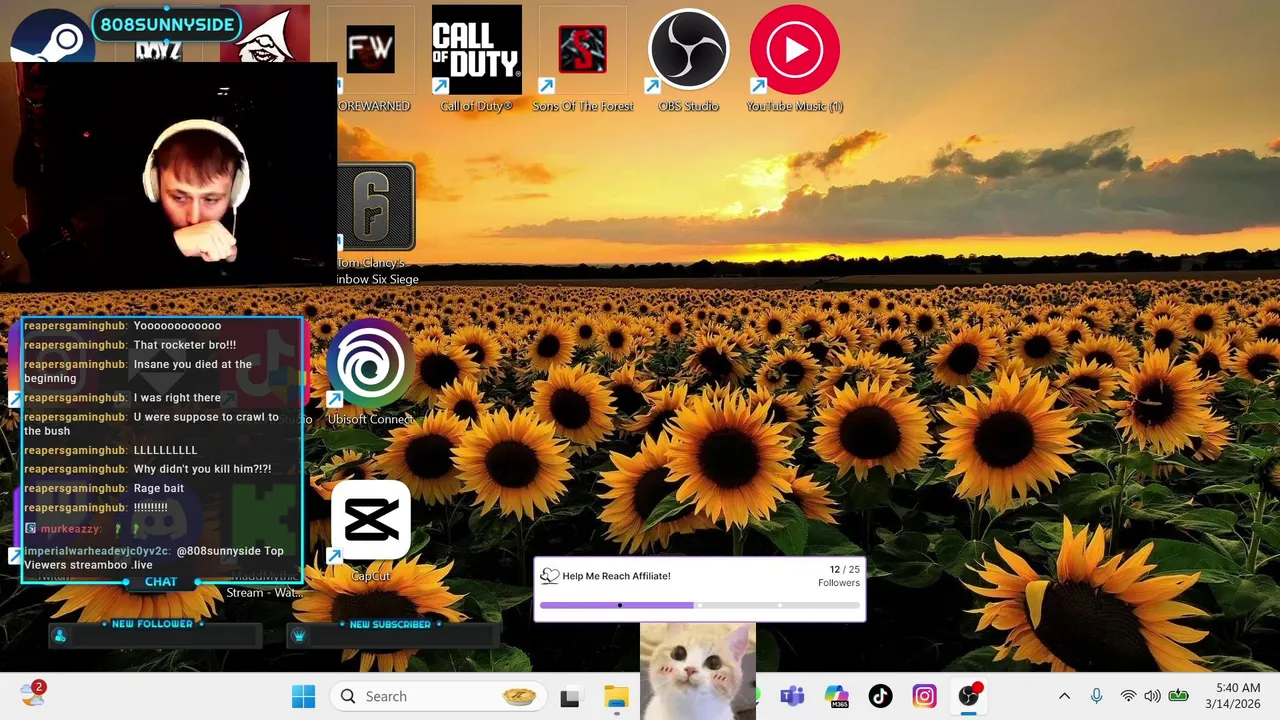1280x720 pixels.
Task: Switch to OBS Studio in the taskbar
Action: (968, 696)
